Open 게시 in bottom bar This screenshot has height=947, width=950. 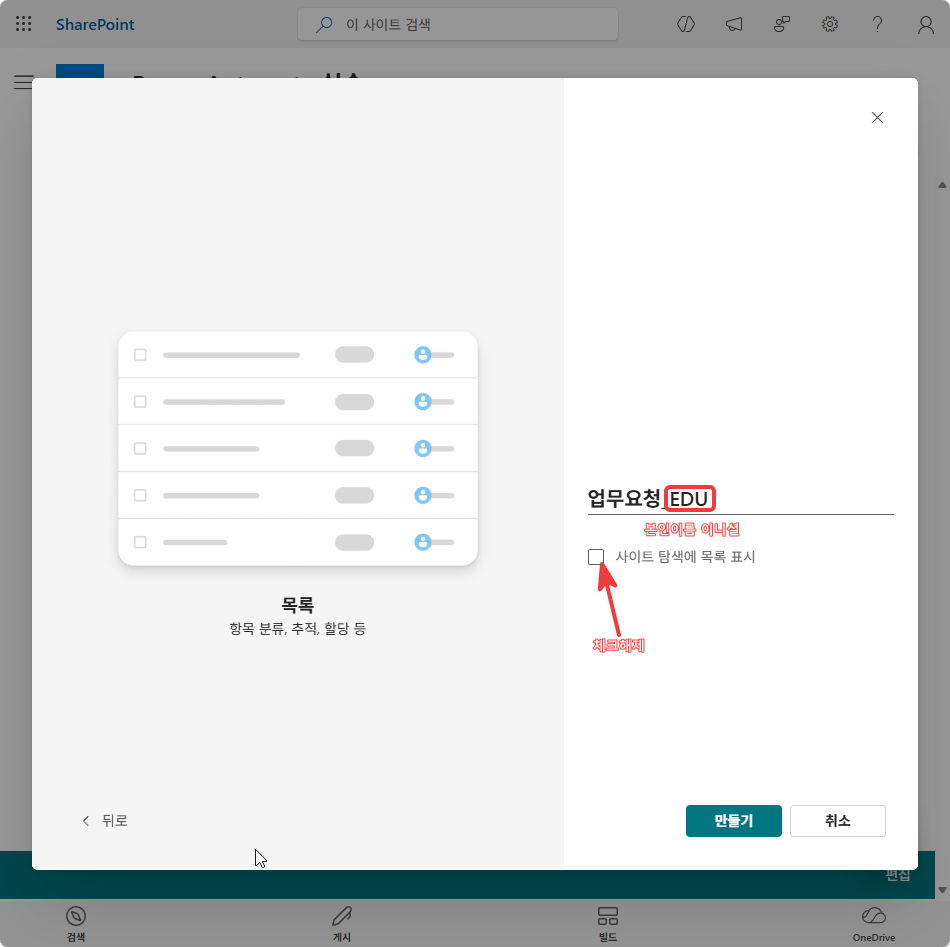click(342, 924)
